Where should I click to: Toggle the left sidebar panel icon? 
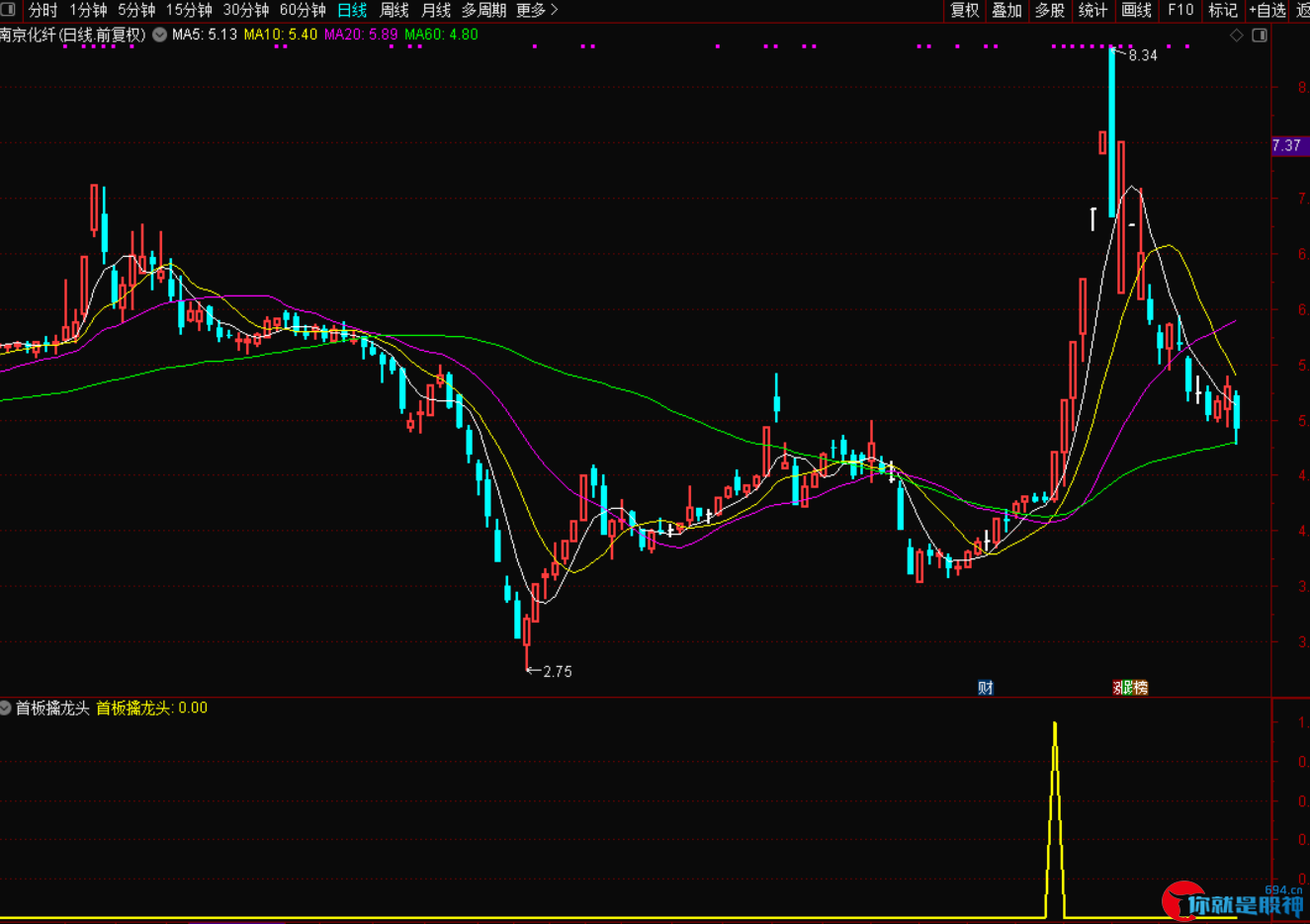8,10
